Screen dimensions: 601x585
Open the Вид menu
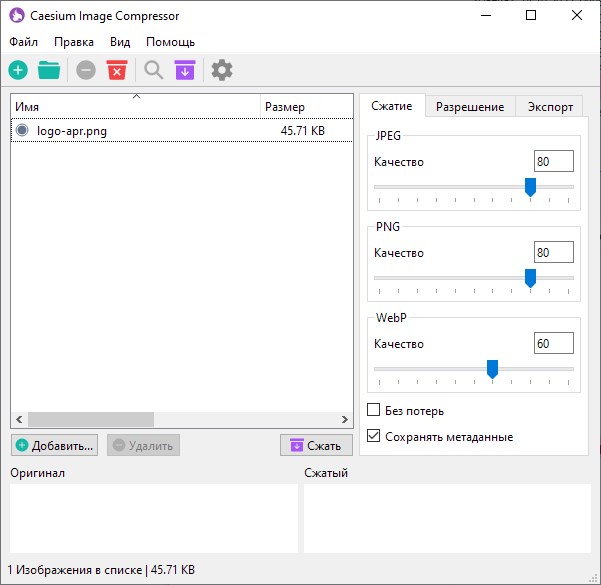click(x=120, y=42)
